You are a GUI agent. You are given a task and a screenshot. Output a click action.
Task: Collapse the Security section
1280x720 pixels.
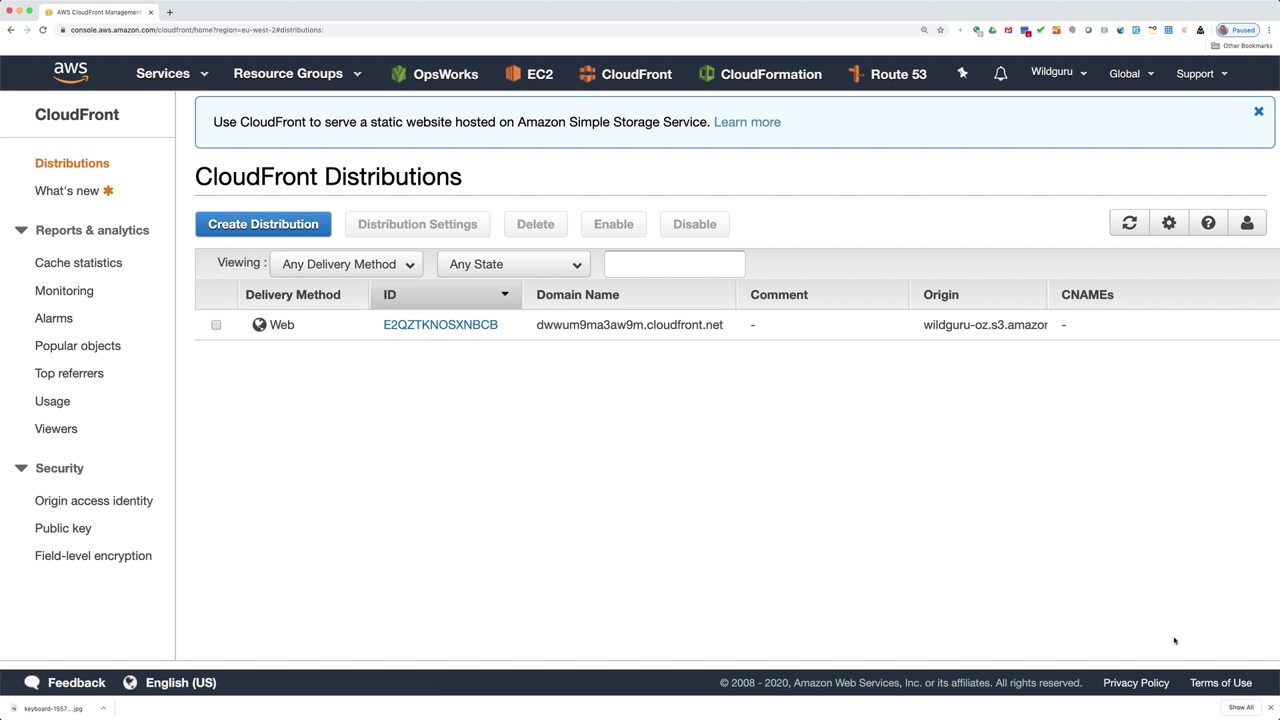tap(21, 468)
